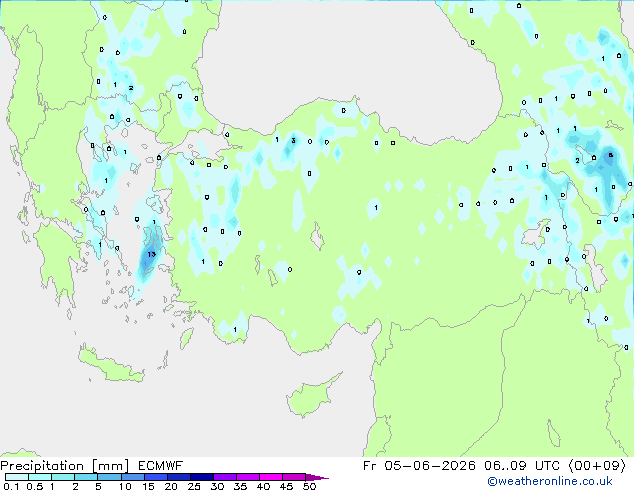
Task: Click the date 'Fr 05-06-2026'
Action: (x=419, y=466)
